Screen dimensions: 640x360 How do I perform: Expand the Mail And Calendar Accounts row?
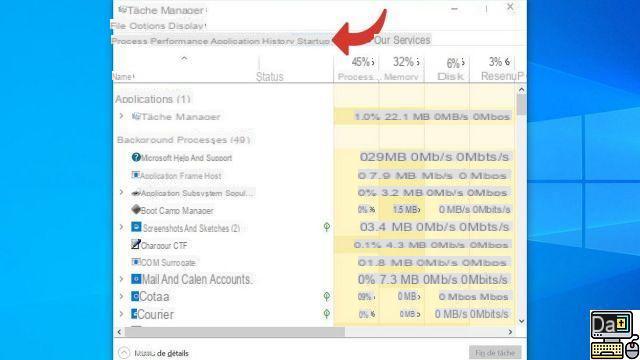[x=121, y=279]
